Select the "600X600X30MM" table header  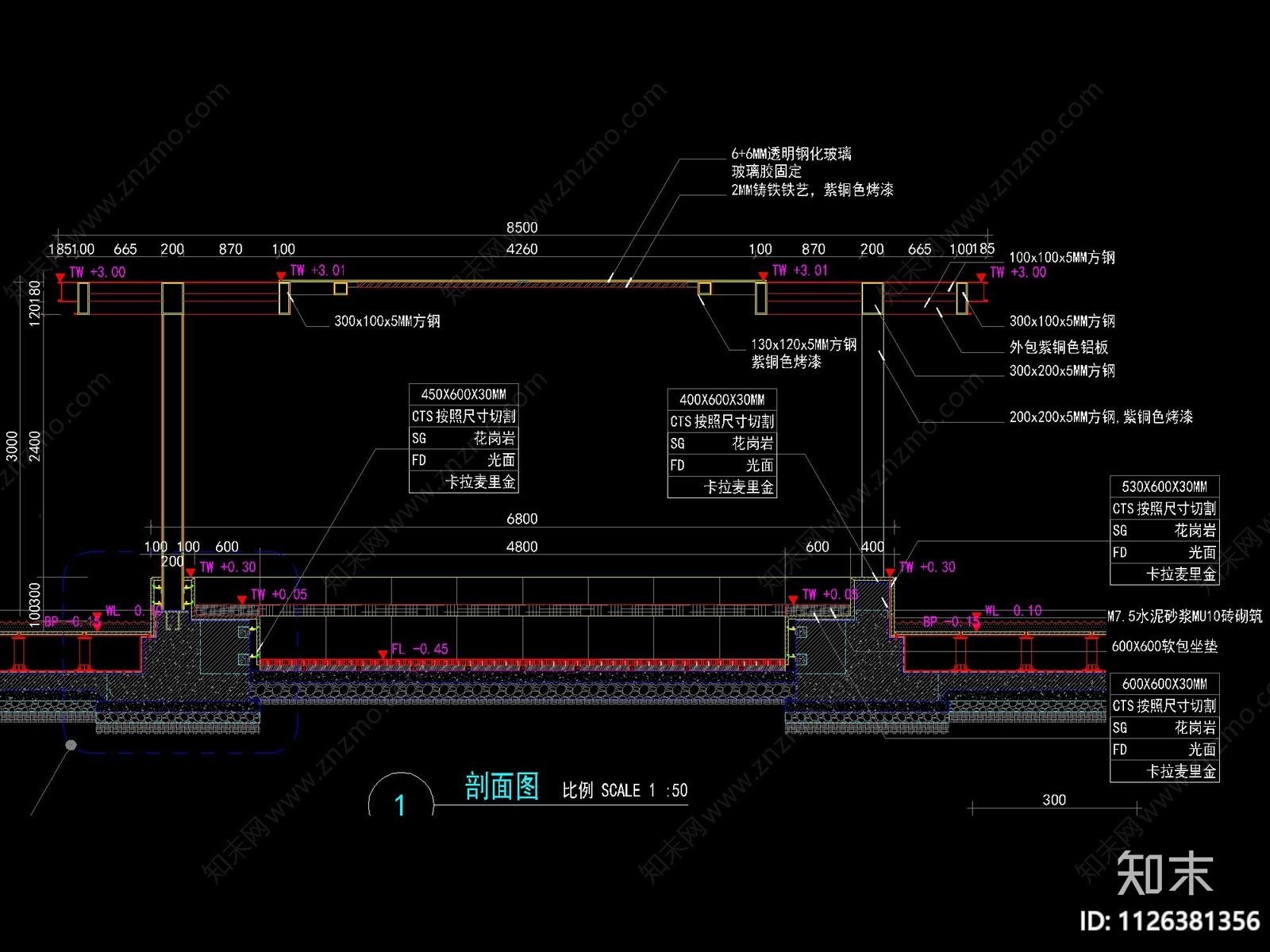point(1164,684)
